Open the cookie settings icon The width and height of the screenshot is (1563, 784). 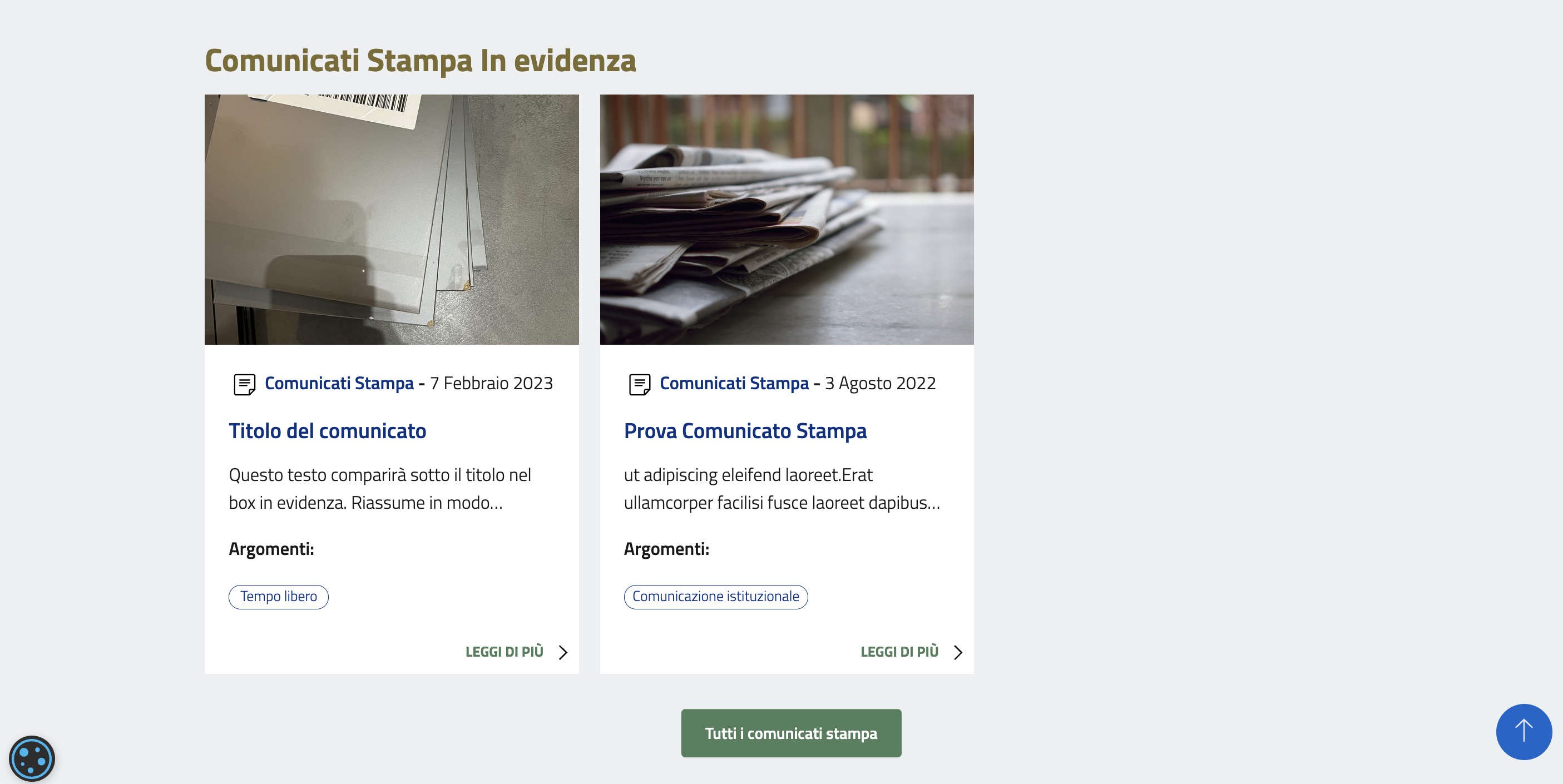tap(32, 758)
